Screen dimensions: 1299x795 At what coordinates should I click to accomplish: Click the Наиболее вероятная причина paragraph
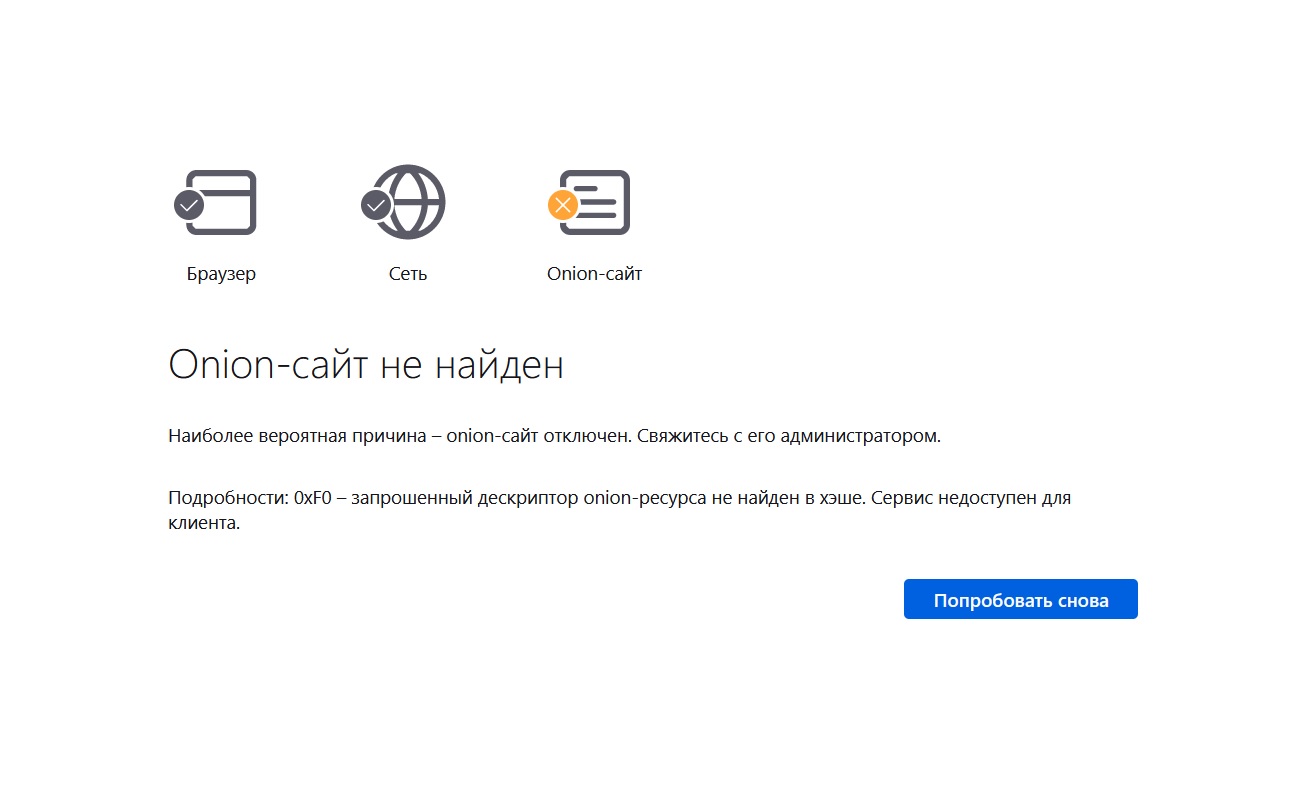[554, 437]
